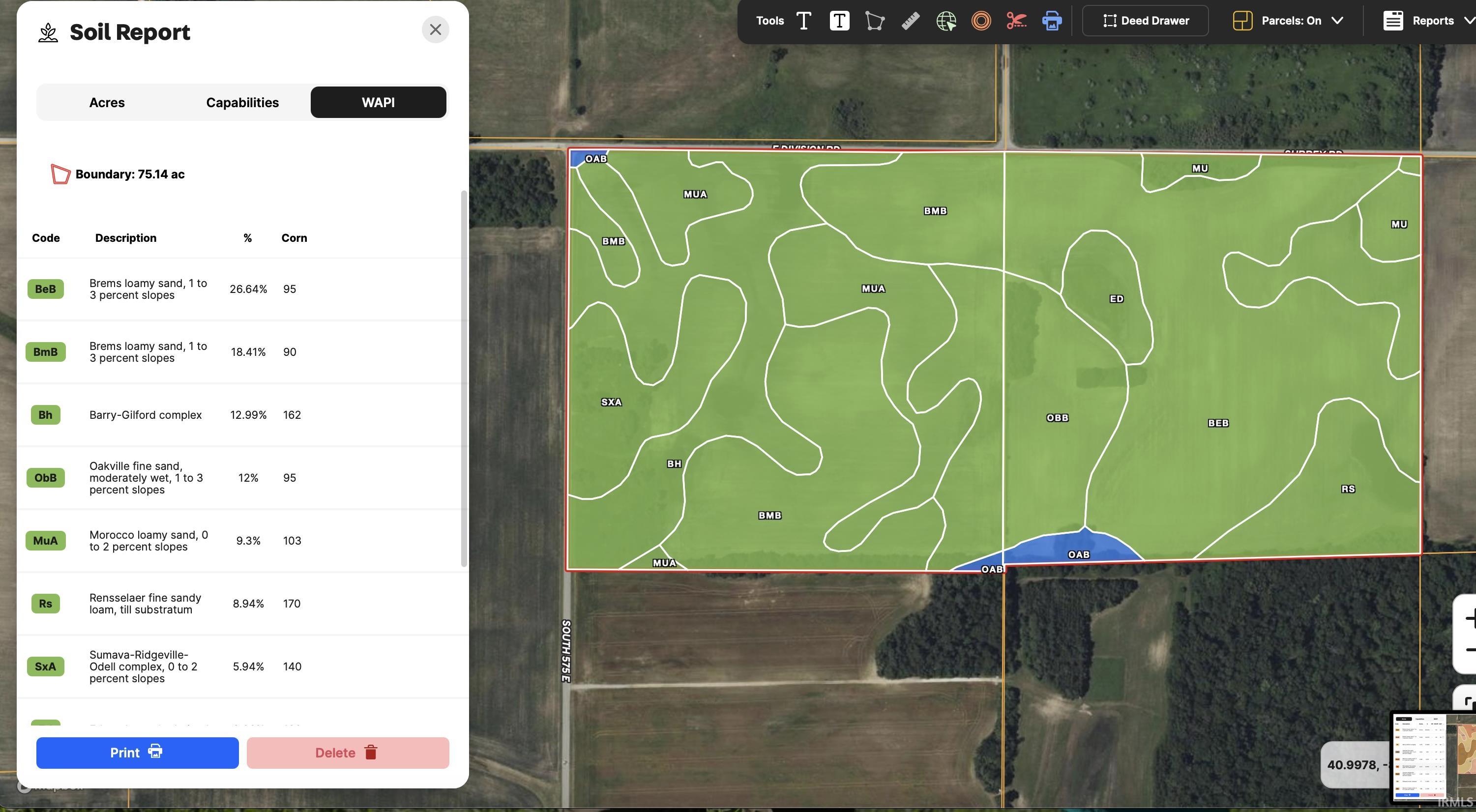Switch to the Capabilities tab
This screenshot has height=812, width=1476.
click(242, 103)
